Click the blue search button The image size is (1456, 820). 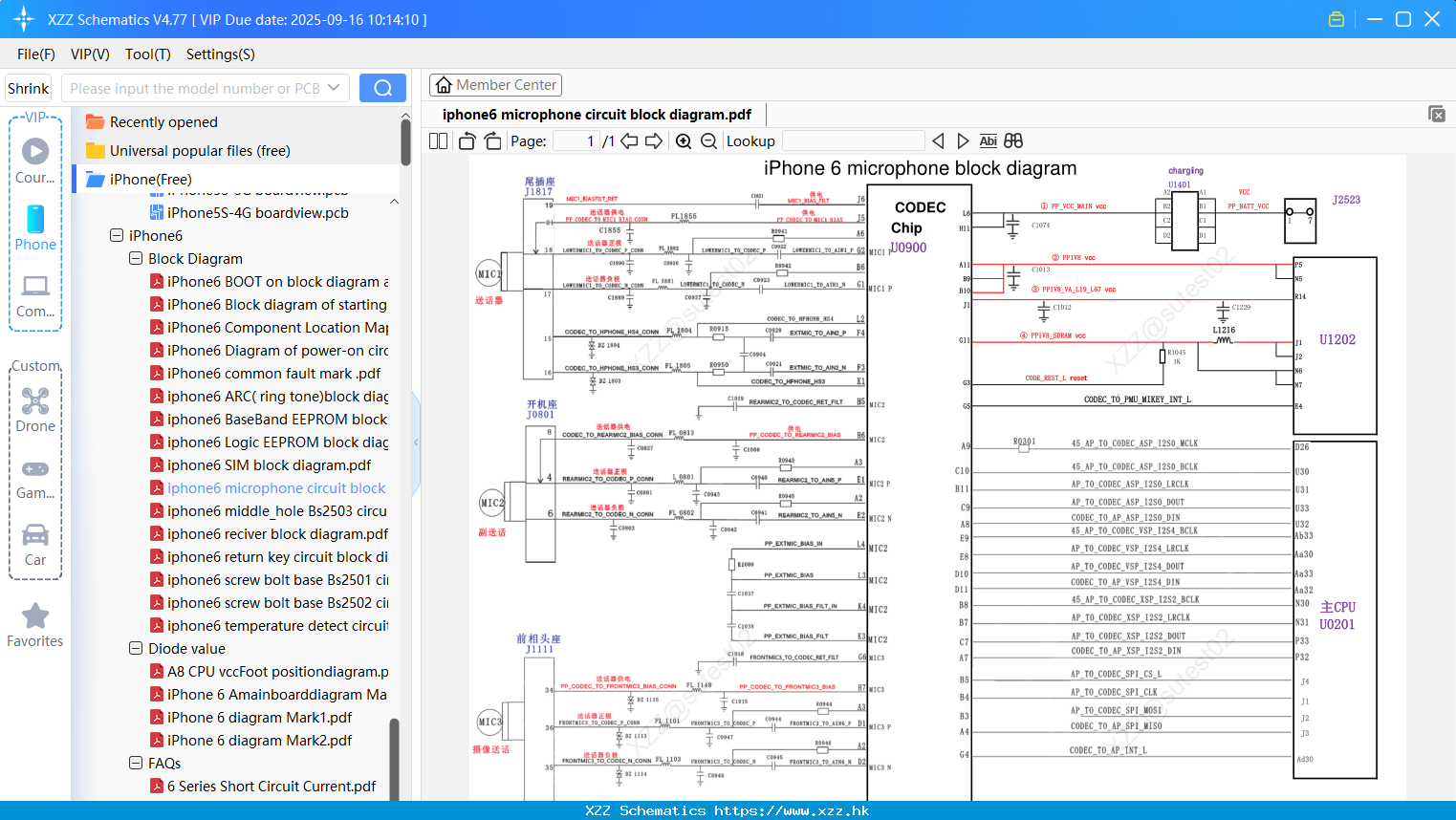click(x=382, y=88)
